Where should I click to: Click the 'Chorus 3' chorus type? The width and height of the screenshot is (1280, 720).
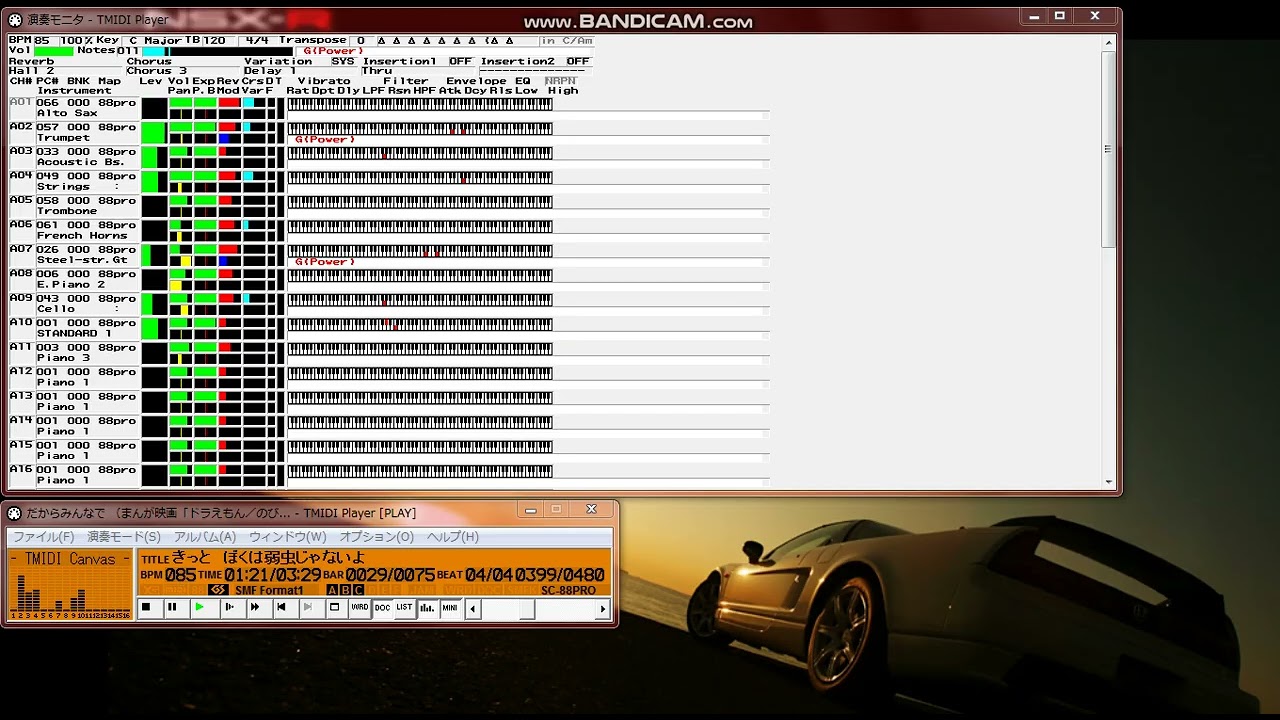156,71
